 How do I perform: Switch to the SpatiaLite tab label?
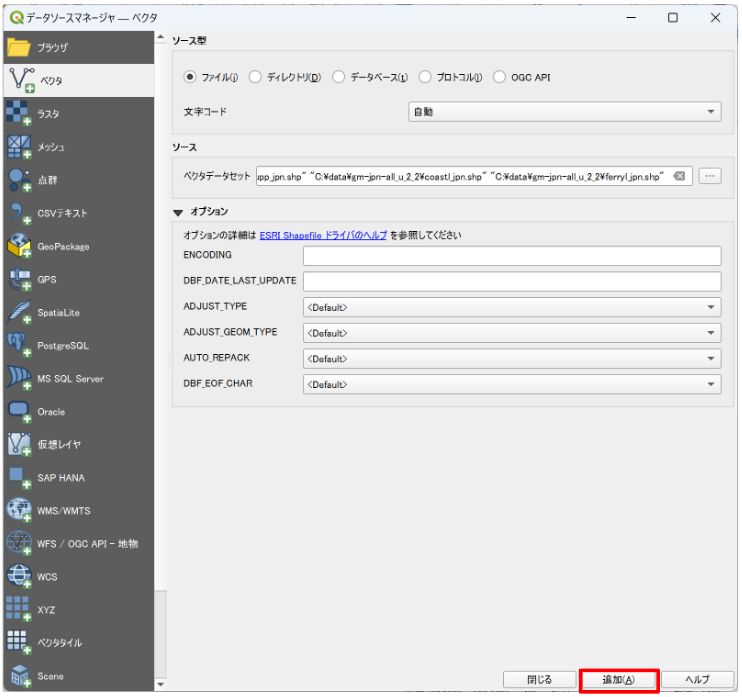pos(59,313)
